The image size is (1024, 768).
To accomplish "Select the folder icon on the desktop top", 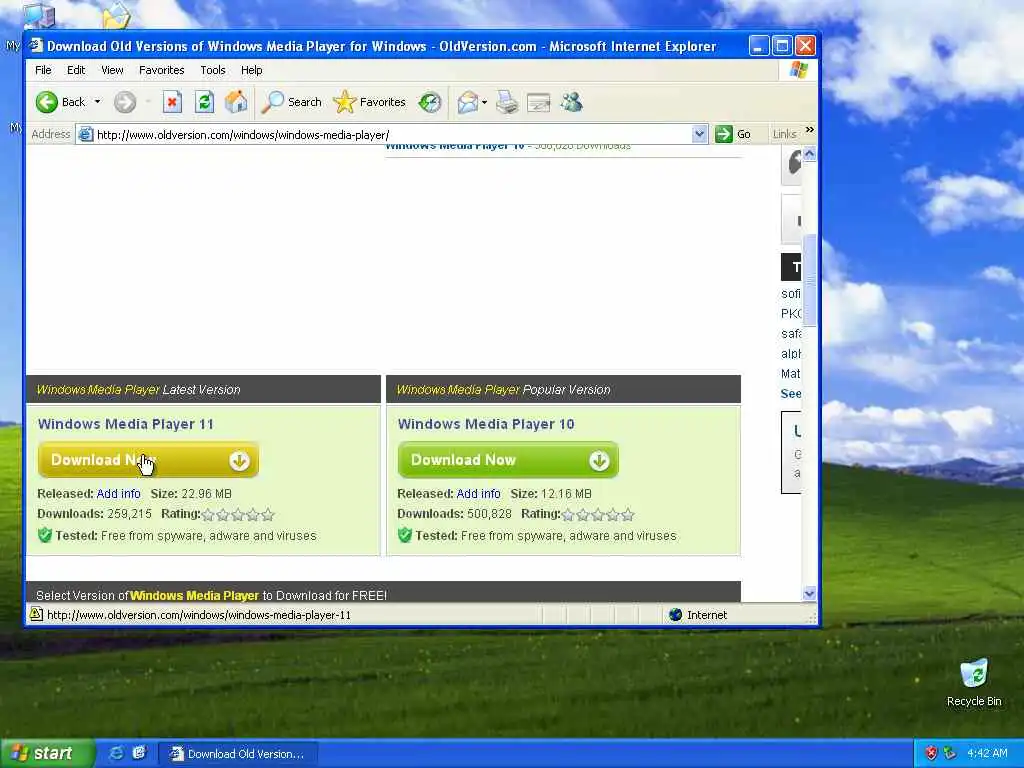I will pos(116,16).
